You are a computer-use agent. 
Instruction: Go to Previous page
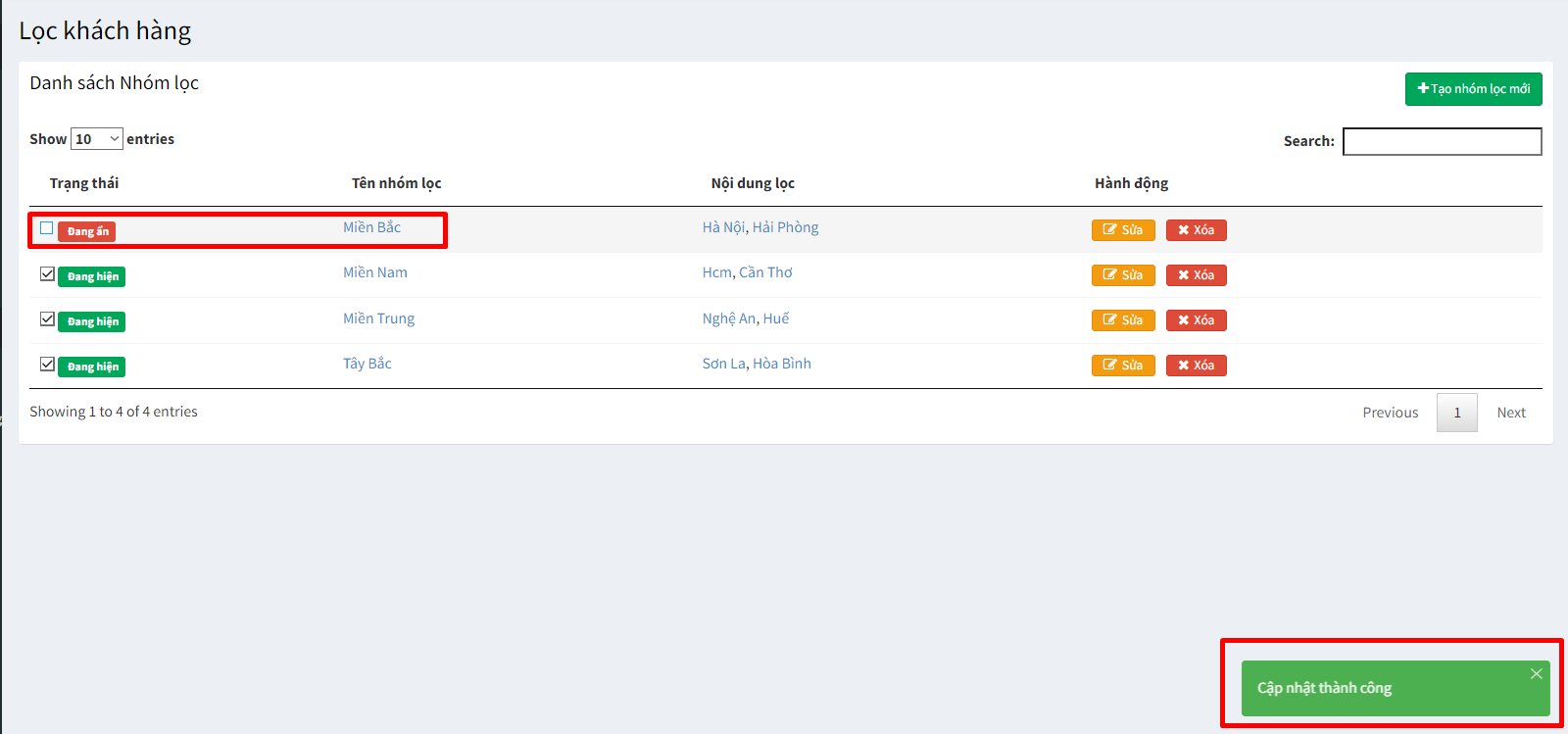click(1391, 413)
